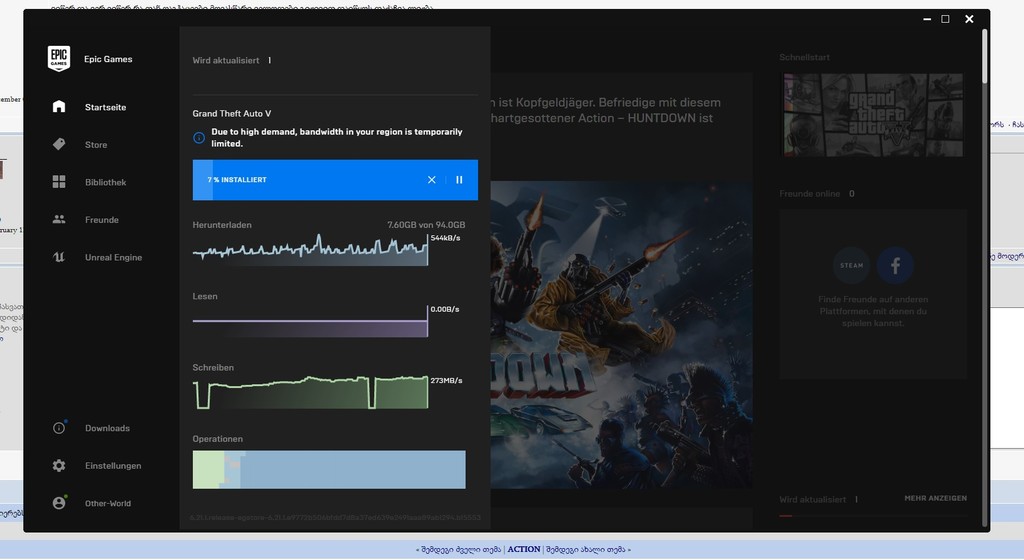Image resolution: width=1024 pixels, height=560 pixels.
Task: Click the MEHR ANZEIGEN link
Action: (x=935, y=498)
